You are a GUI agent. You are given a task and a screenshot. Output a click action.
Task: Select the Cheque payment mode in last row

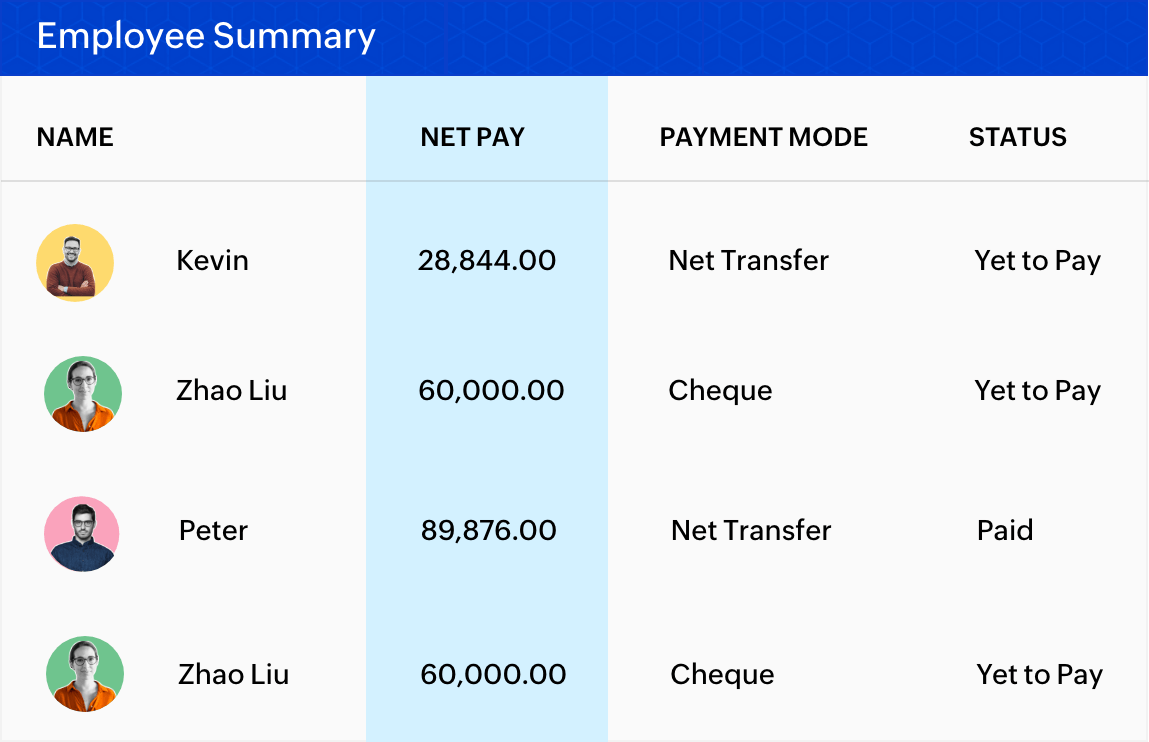click(x=722, y=674)
